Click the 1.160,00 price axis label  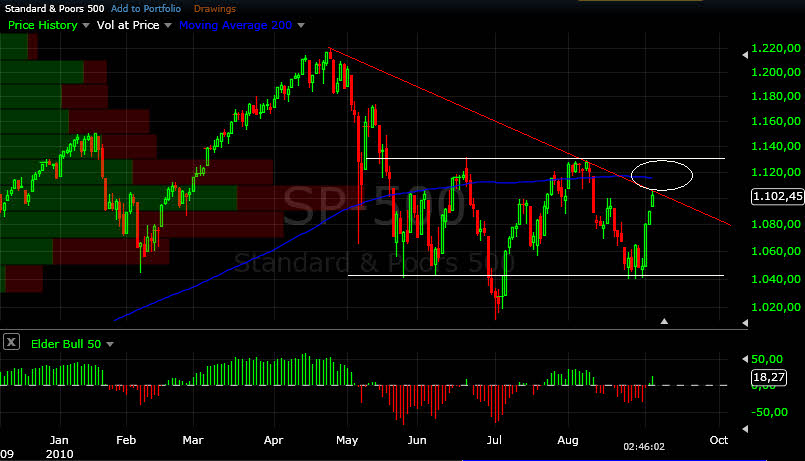click(x=776, y=121)
